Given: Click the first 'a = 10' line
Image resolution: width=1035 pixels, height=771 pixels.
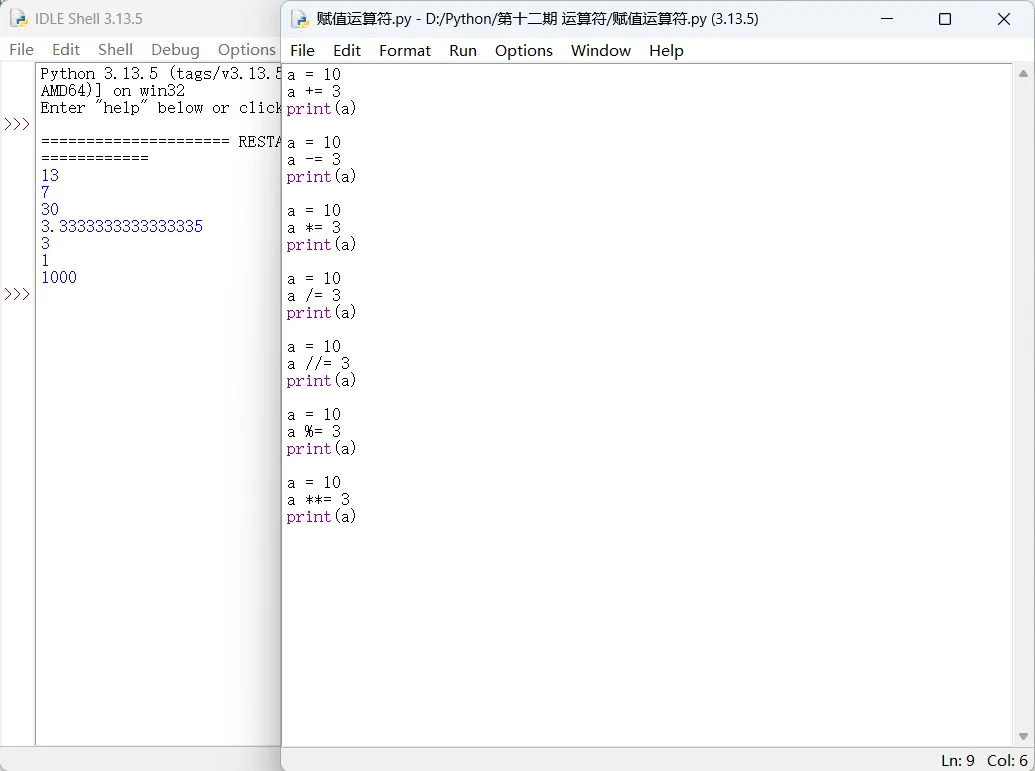Looking at the screenshot, I should pos(314,75).
